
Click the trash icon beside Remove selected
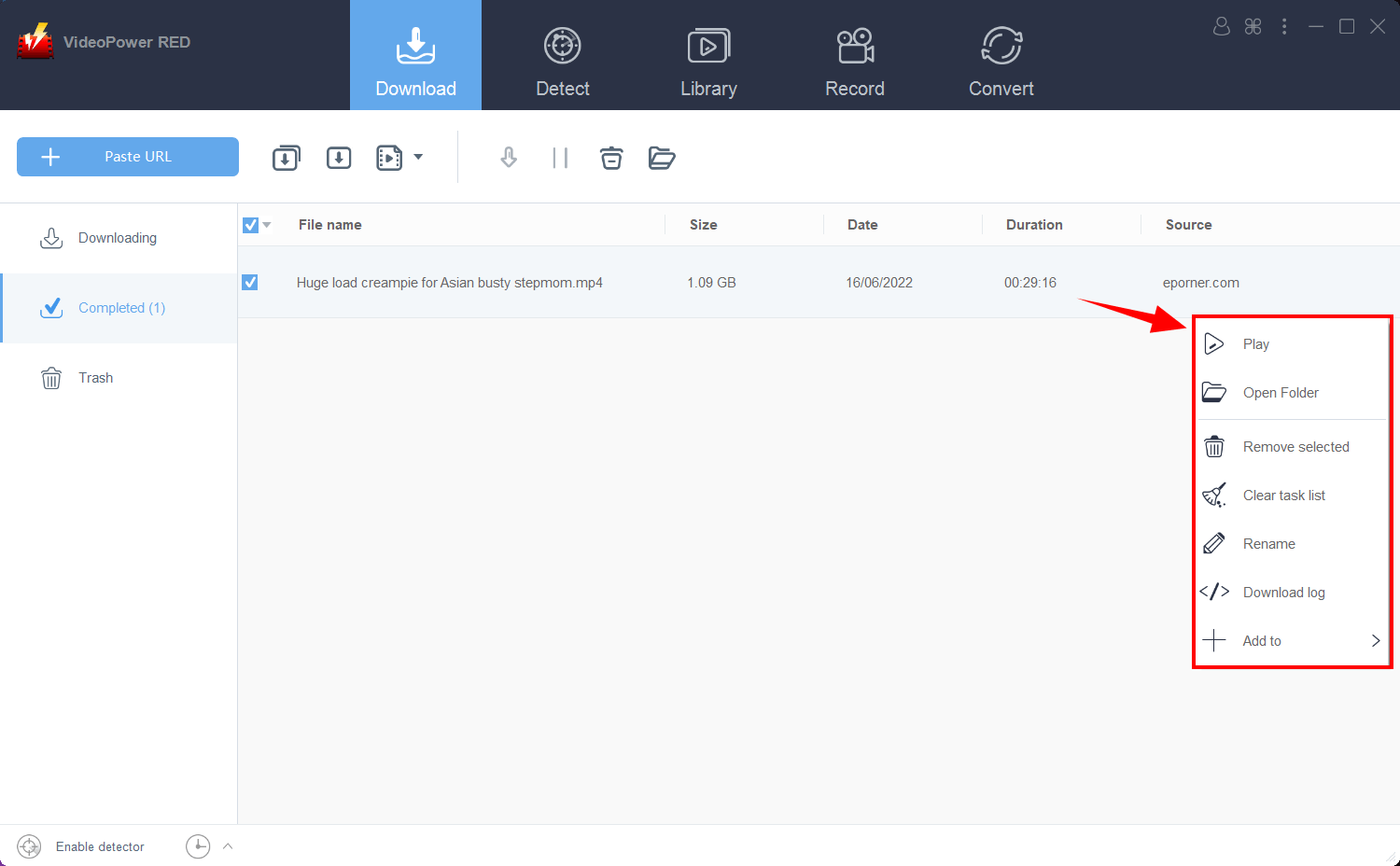1214,446
